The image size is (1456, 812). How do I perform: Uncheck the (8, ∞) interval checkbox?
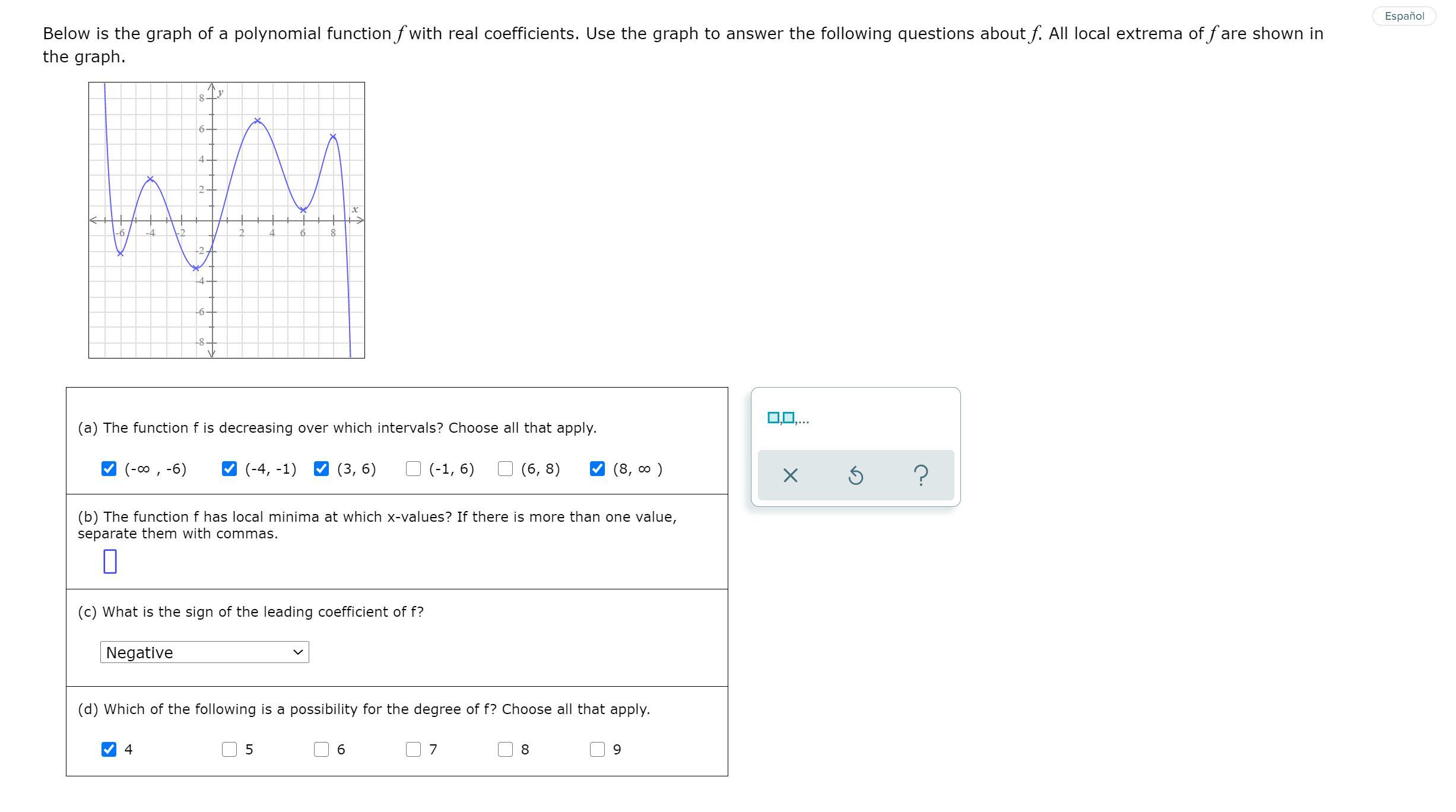(597, 469)
